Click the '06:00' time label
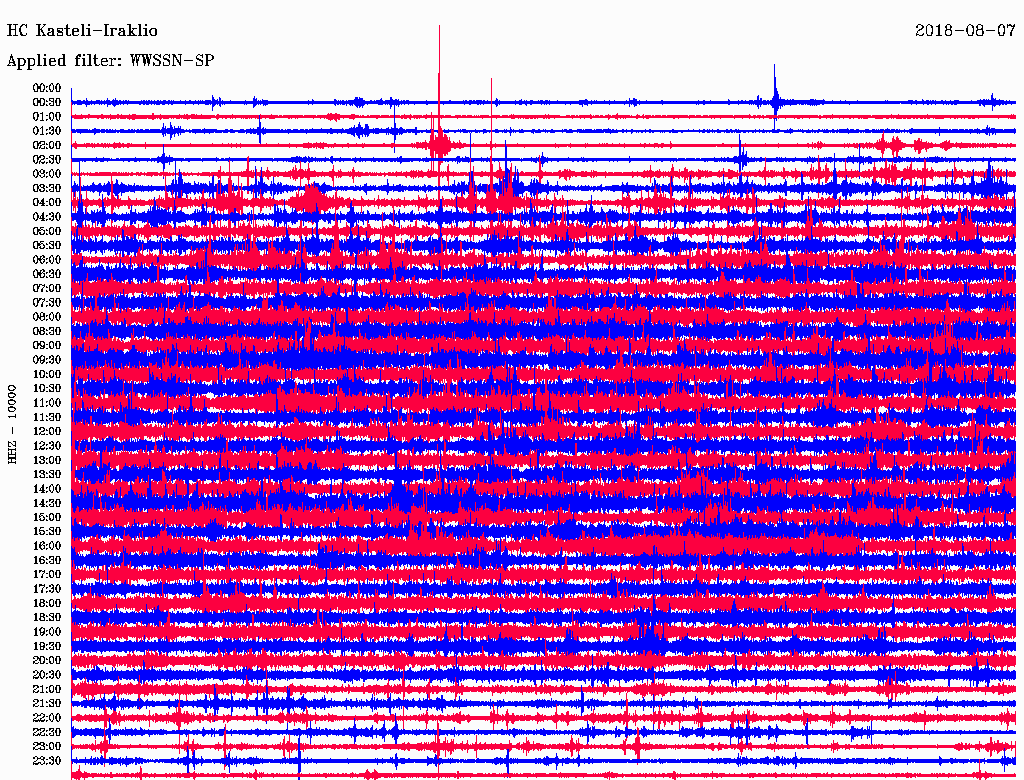Image resolution: width=1024 pixels, height=780 pixels. point(47,259)
